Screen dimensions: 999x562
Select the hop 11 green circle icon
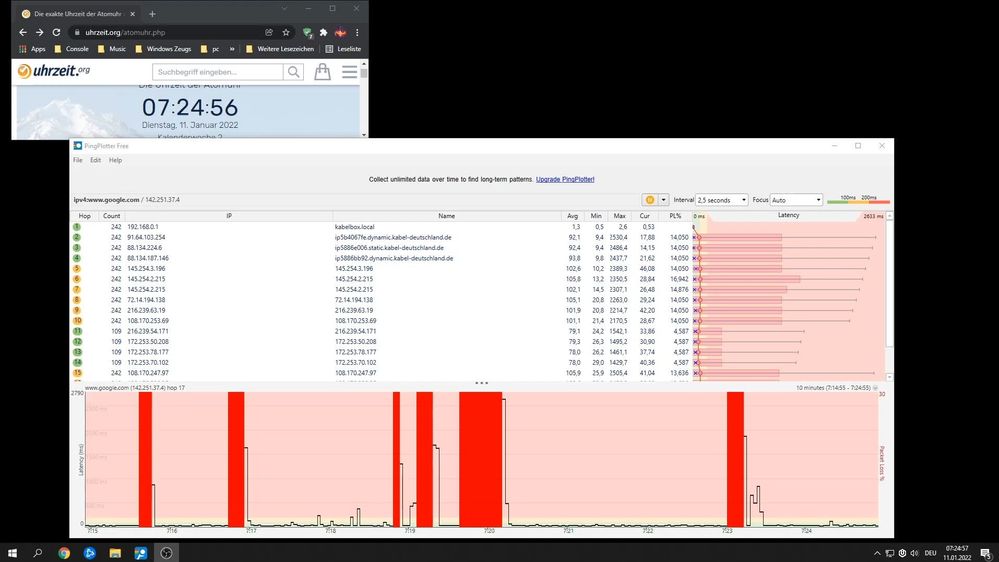pyautogui.click(x=77, y=331)
